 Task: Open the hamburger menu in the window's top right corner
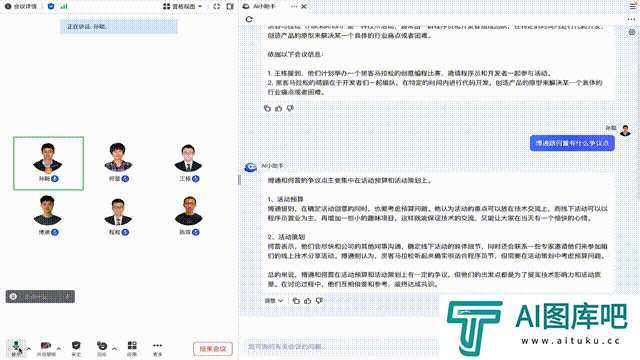pyautogui.click(x=633, y=7)
